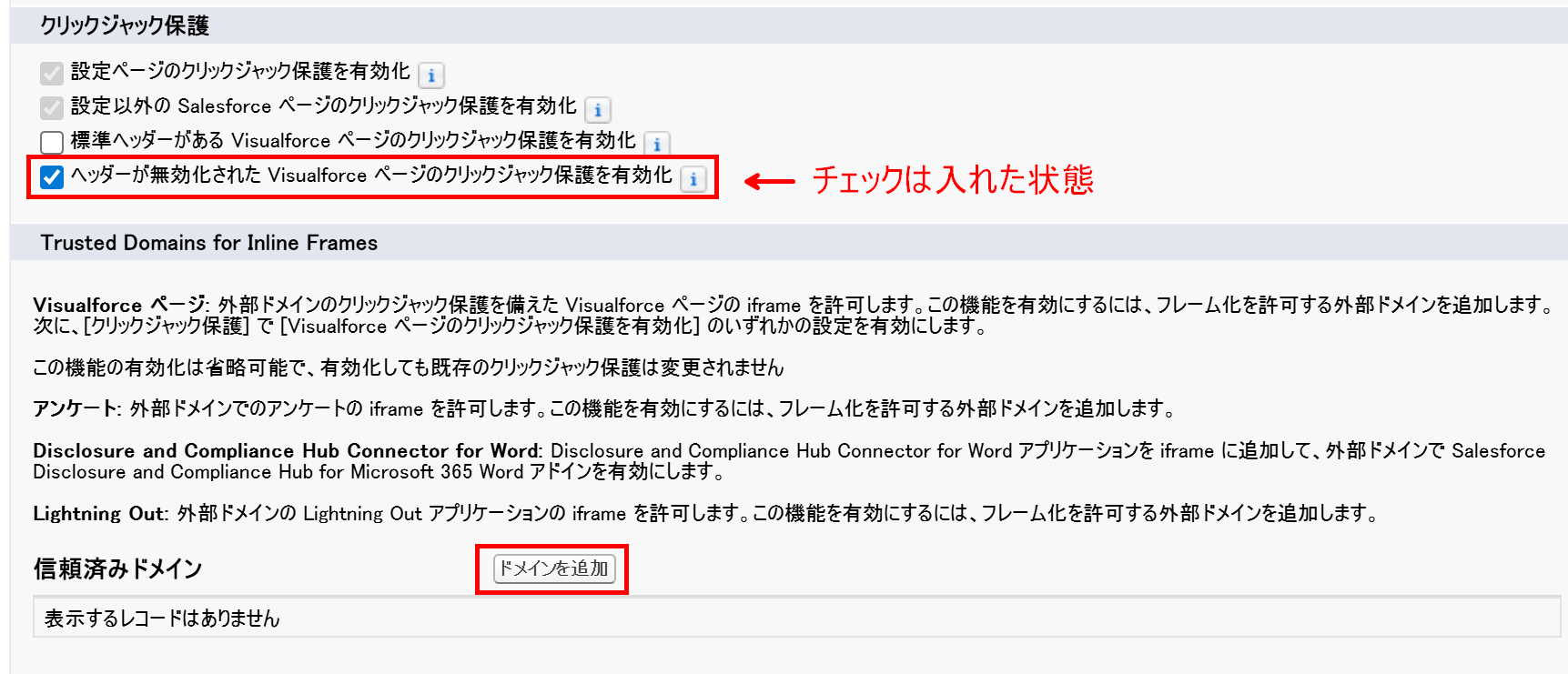The width and height of the screenshot is (1568, 674).
Task: Uncheck ヘッダーが無効化された Visualforce ページ checkbox
Action: coord(52,177)
